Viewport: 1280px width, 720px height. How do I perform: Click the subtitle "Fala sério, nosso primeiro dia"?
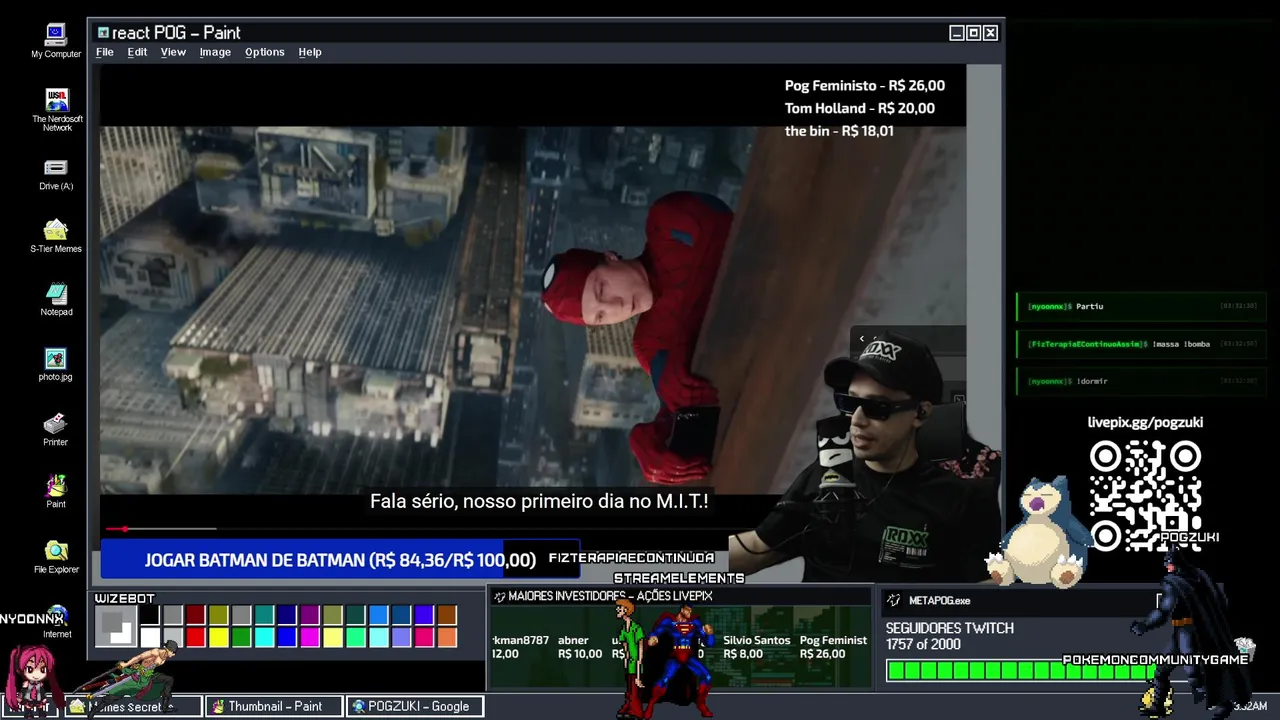point(498,501)
